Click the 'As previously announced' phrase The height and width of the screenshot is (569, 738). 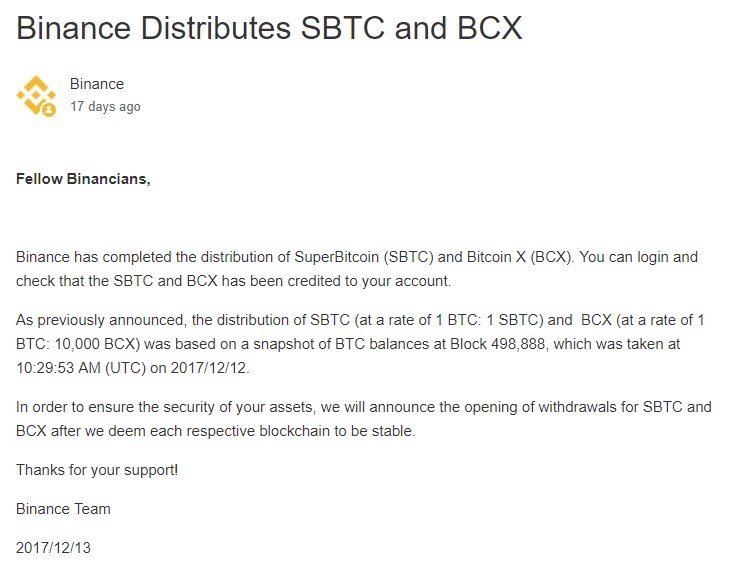point(99,320)
